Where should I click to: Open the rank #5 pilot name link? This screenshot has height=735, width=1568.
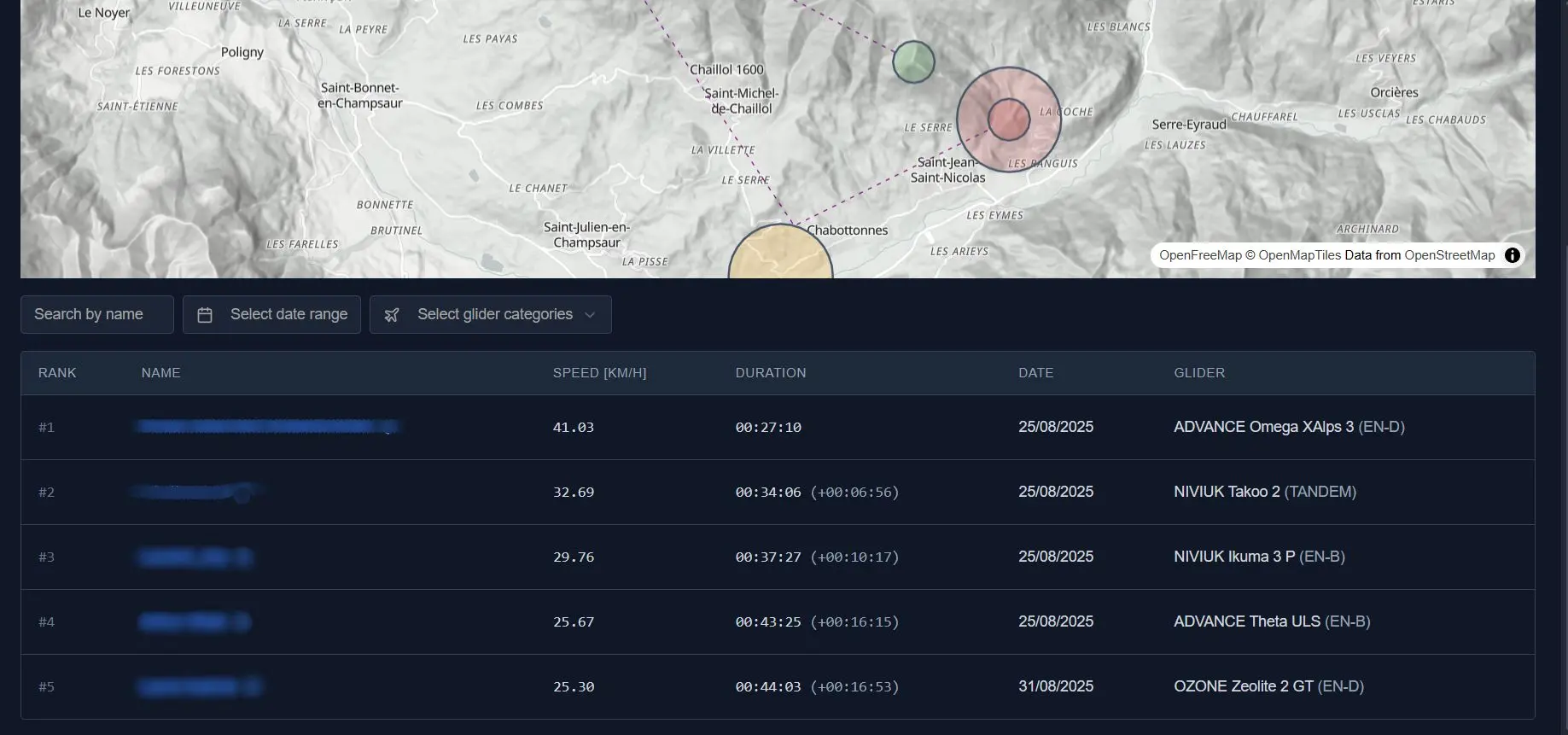(198, 686)
